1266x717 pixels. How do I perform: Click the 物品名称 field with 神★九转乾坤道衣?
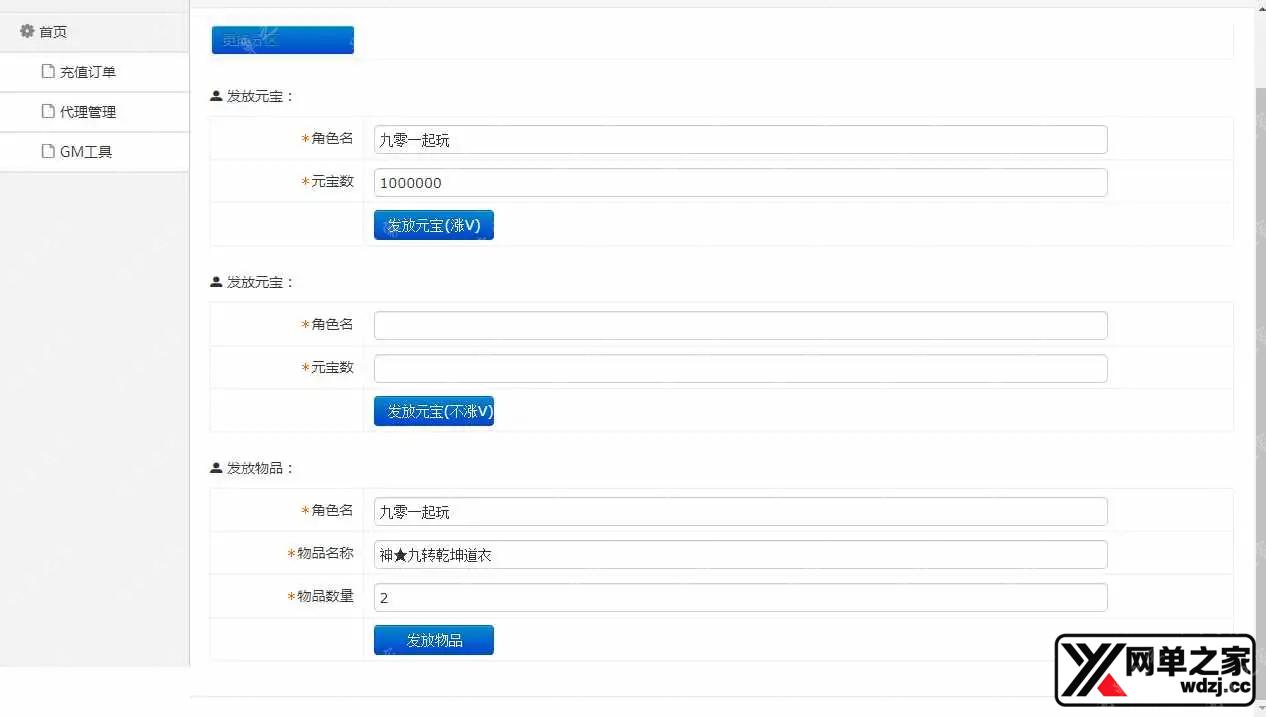click(740, 555)
